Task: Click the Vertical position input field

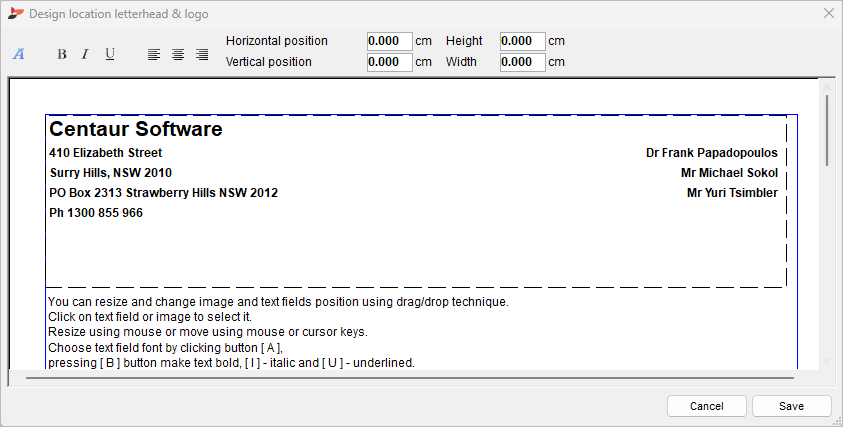Action: (x=390, y=62)
